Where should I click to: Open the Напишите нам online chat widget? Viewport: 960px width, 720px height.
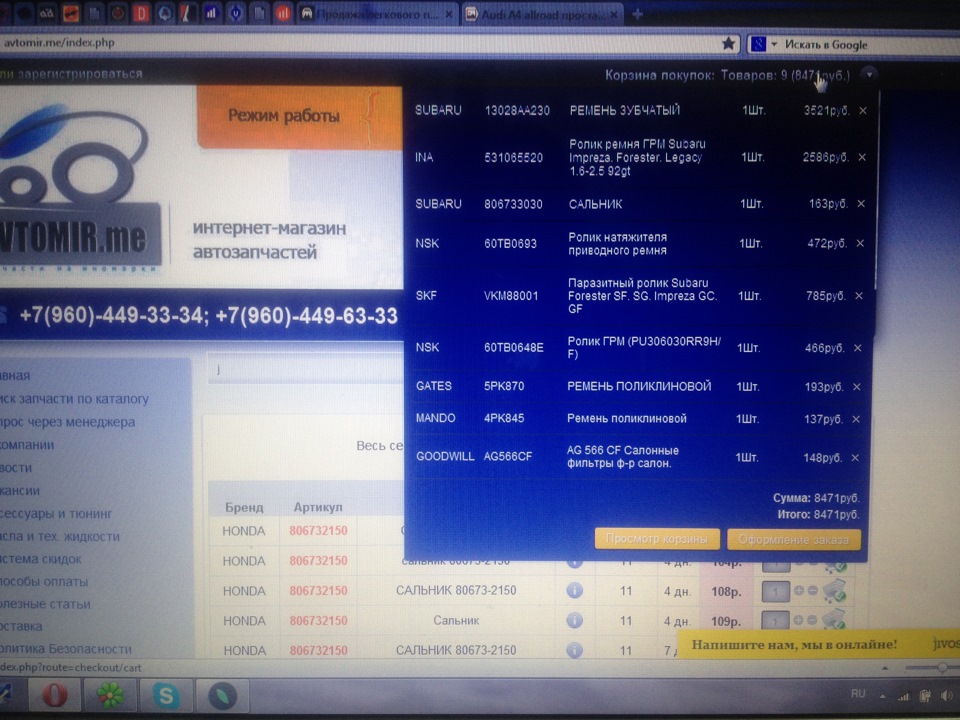(818, 644)
